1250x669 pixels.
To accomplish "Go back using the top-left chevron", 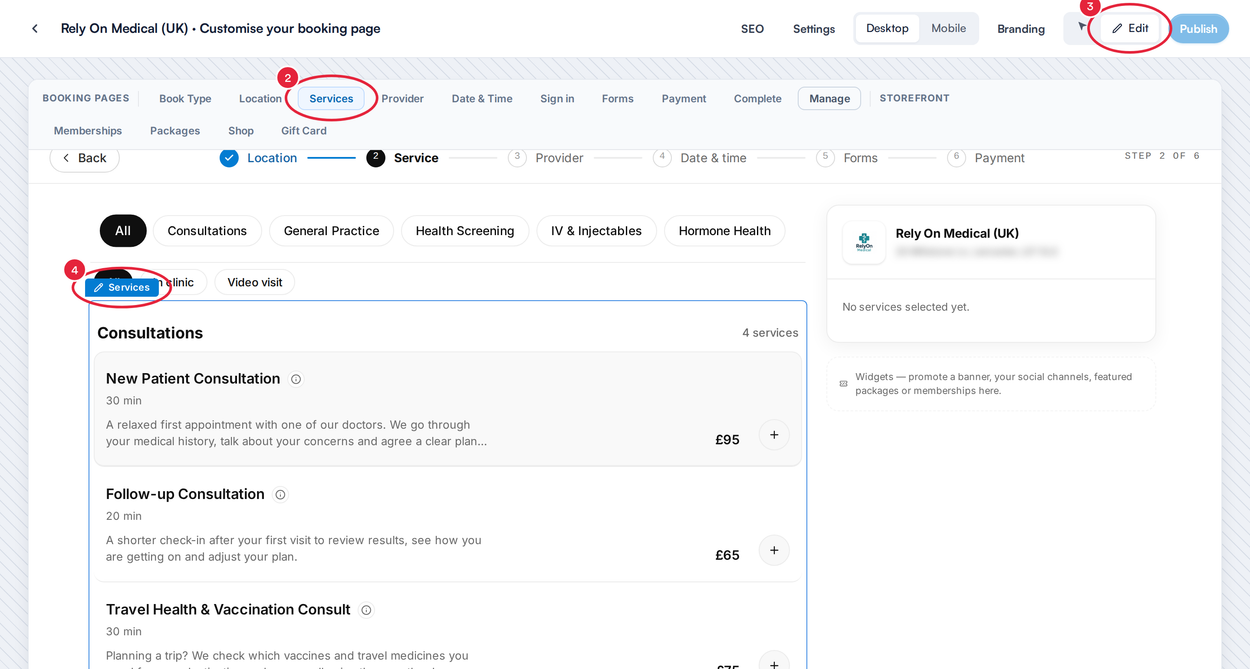I will pos(35,28).
